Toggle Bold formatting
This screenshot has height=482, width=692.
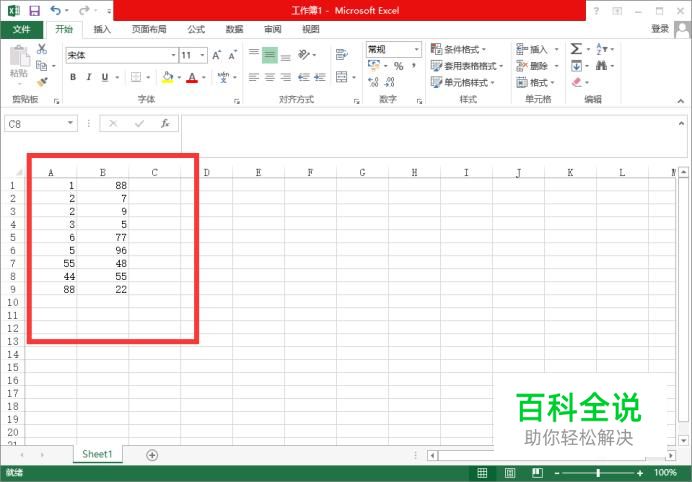tap(73, 77)
